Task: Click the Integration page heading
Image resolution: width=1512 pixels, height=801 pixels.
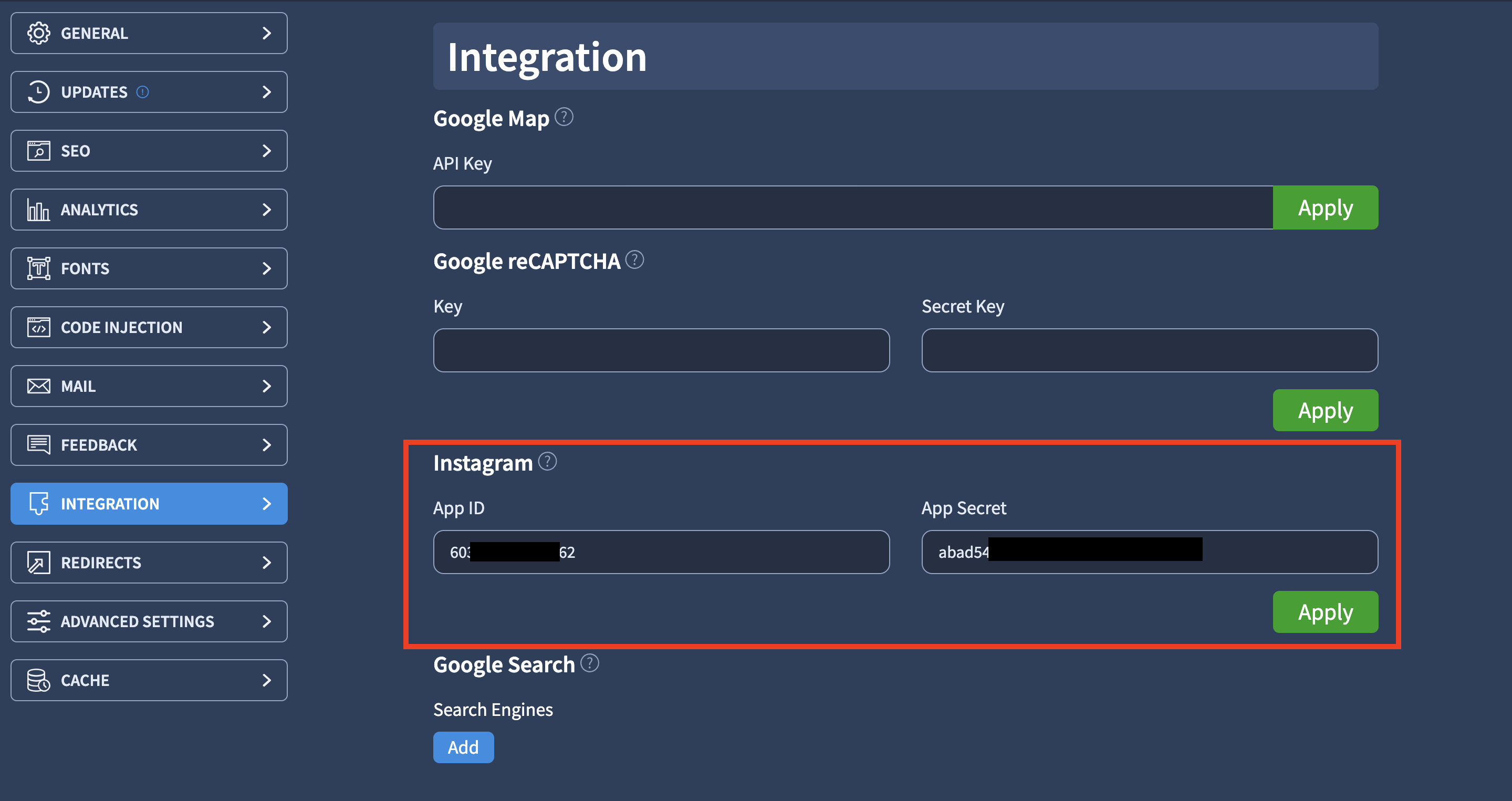Action: click(547, 57)
